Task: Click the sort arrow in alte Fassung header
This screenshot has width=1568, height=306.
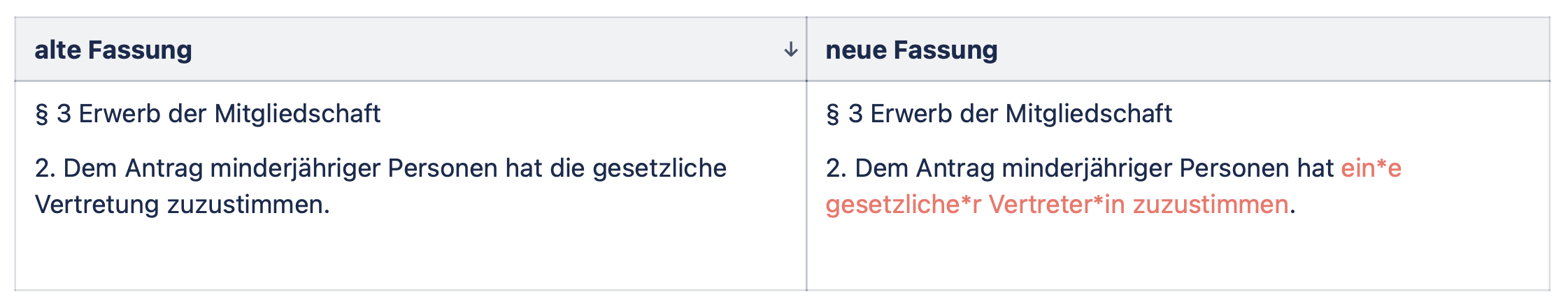Action: pos(790,50)
